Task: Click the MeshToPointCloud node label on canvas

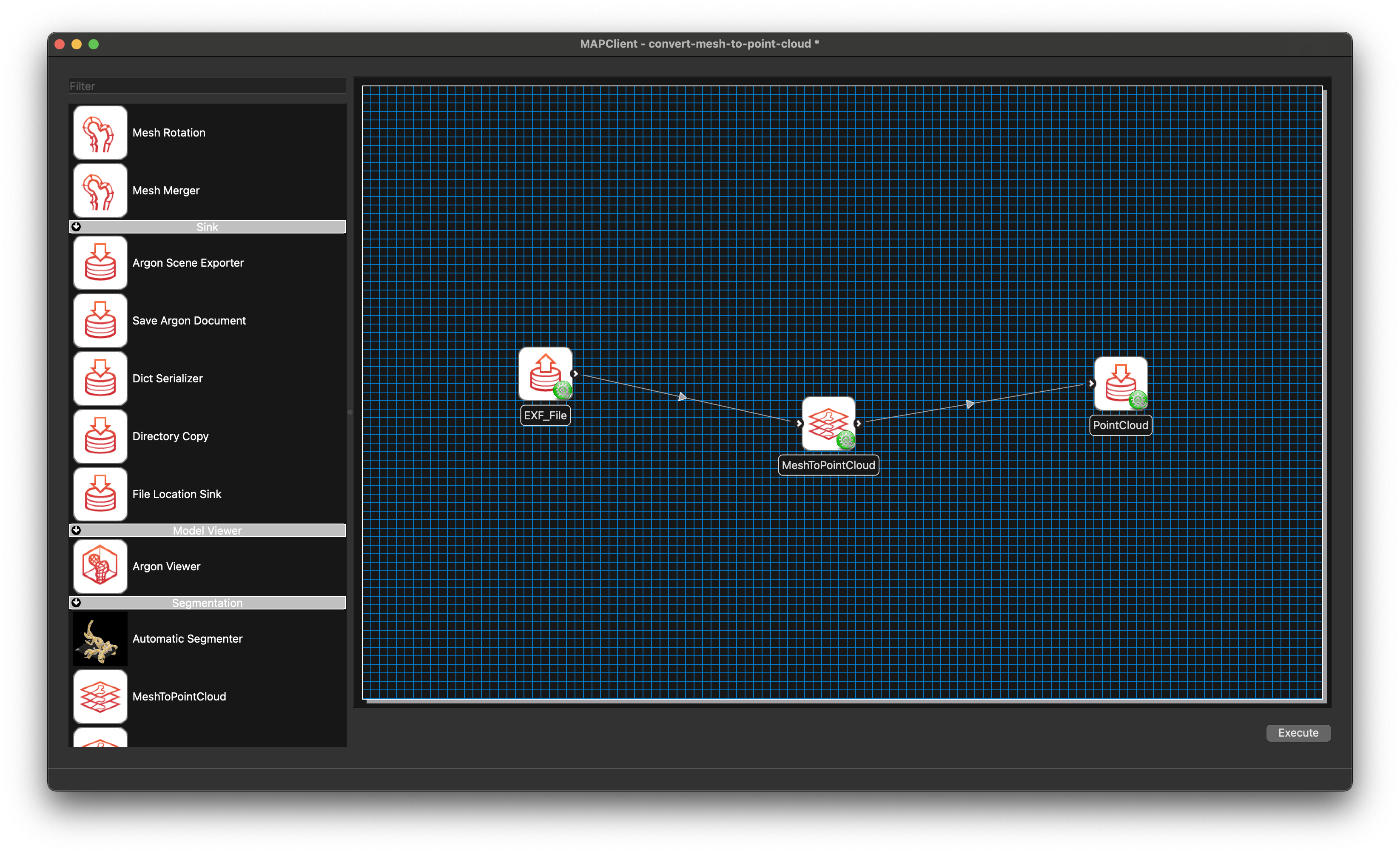Action: (828, 465)
